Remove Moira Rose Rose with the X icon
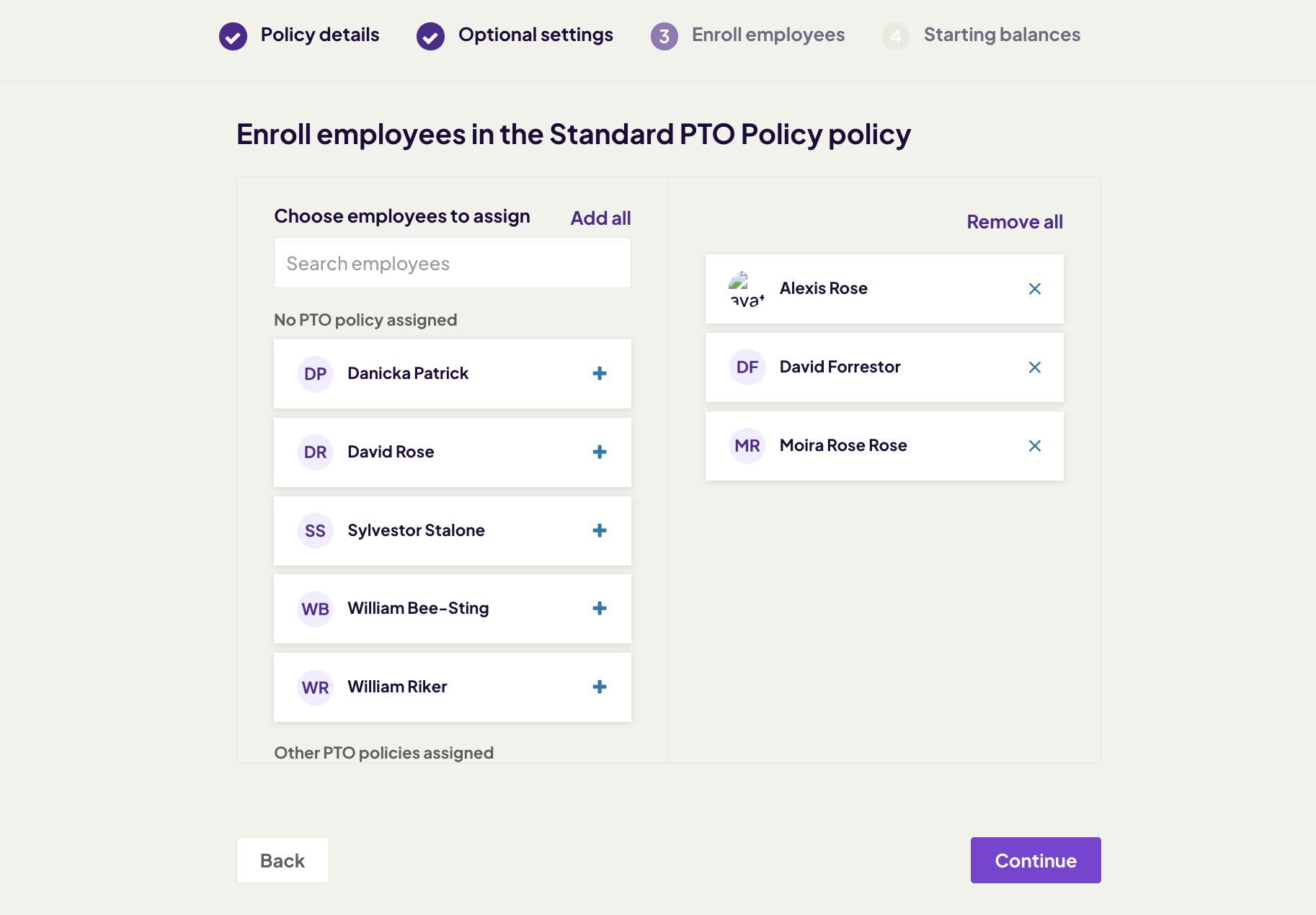Viewport: 1316px width, 915px height. [1035, 446]
